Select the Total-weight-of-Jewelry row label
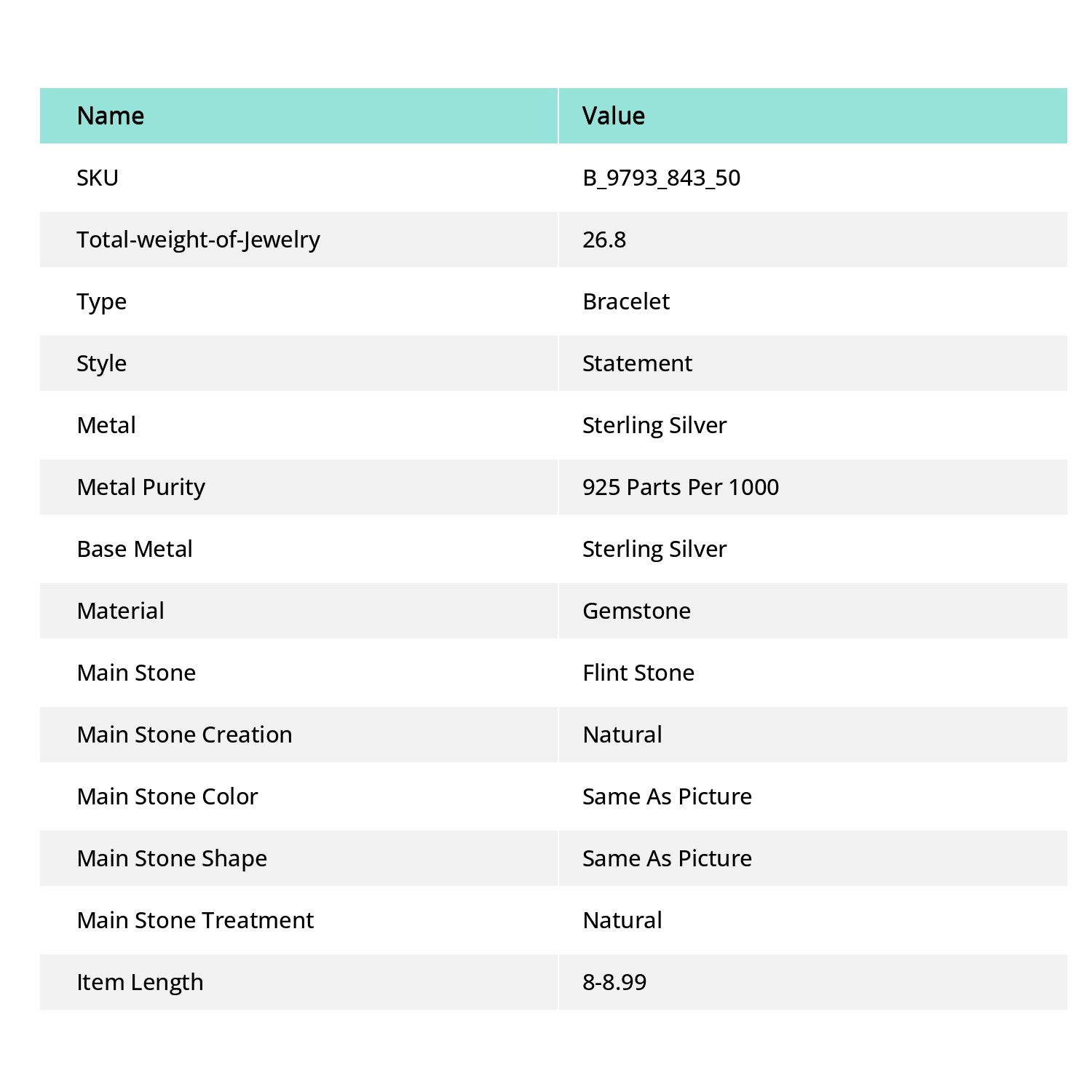The width and height of the screenshot is (1092, 1092). [198, 240]
